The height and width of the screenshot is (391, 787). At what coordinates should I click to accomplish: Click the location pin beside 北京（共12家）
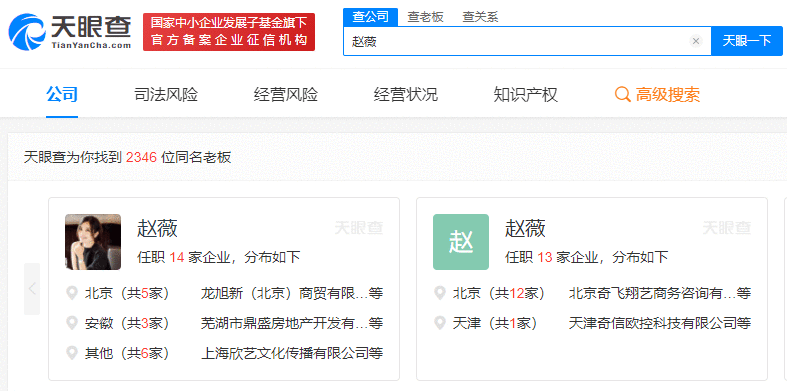440,293
